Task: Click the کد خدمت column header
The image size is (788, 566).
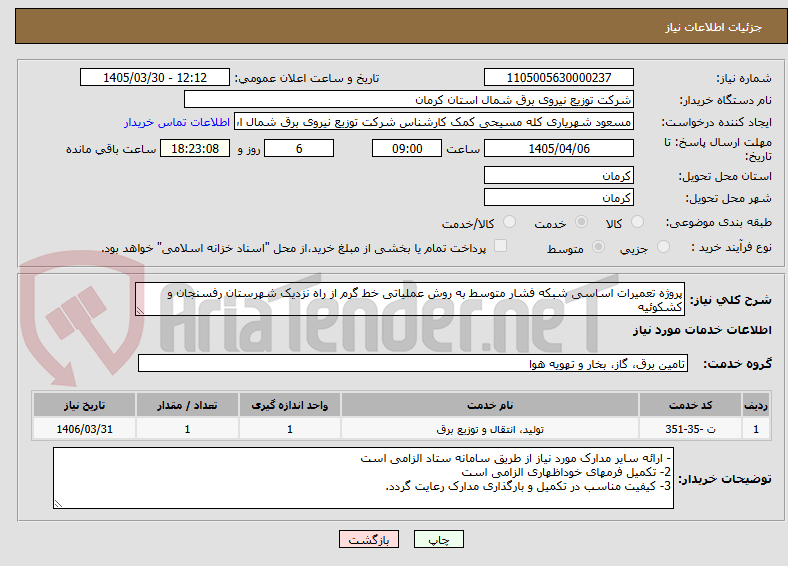Action: (691, 405)
